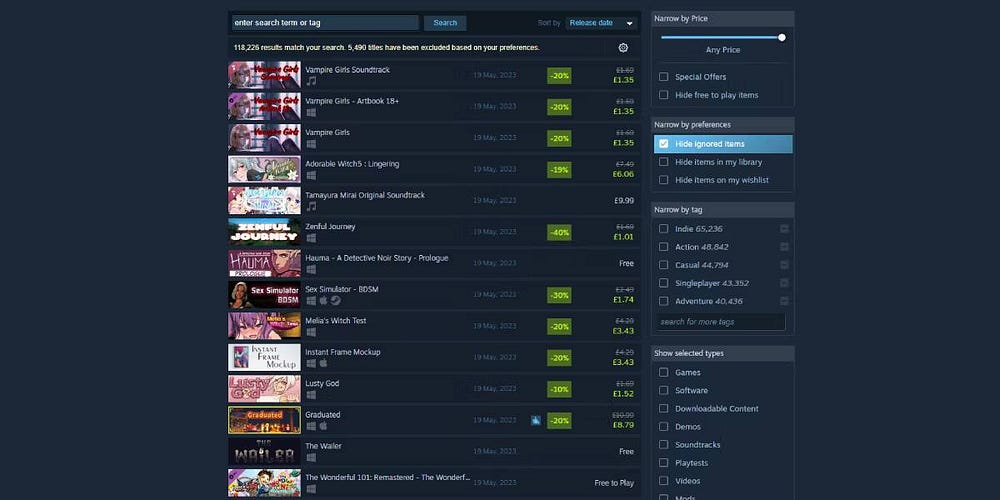This screenshot has width=1000, height=500.
Task: Exclude the Adventure tag using its icon
Action: (784, 301)
